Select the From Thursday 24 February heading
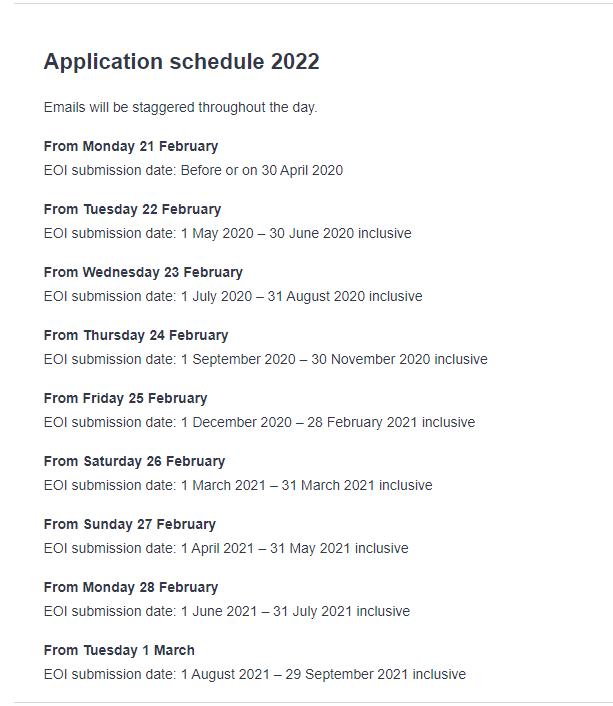 pyautogui.click(x=136, y=335)
